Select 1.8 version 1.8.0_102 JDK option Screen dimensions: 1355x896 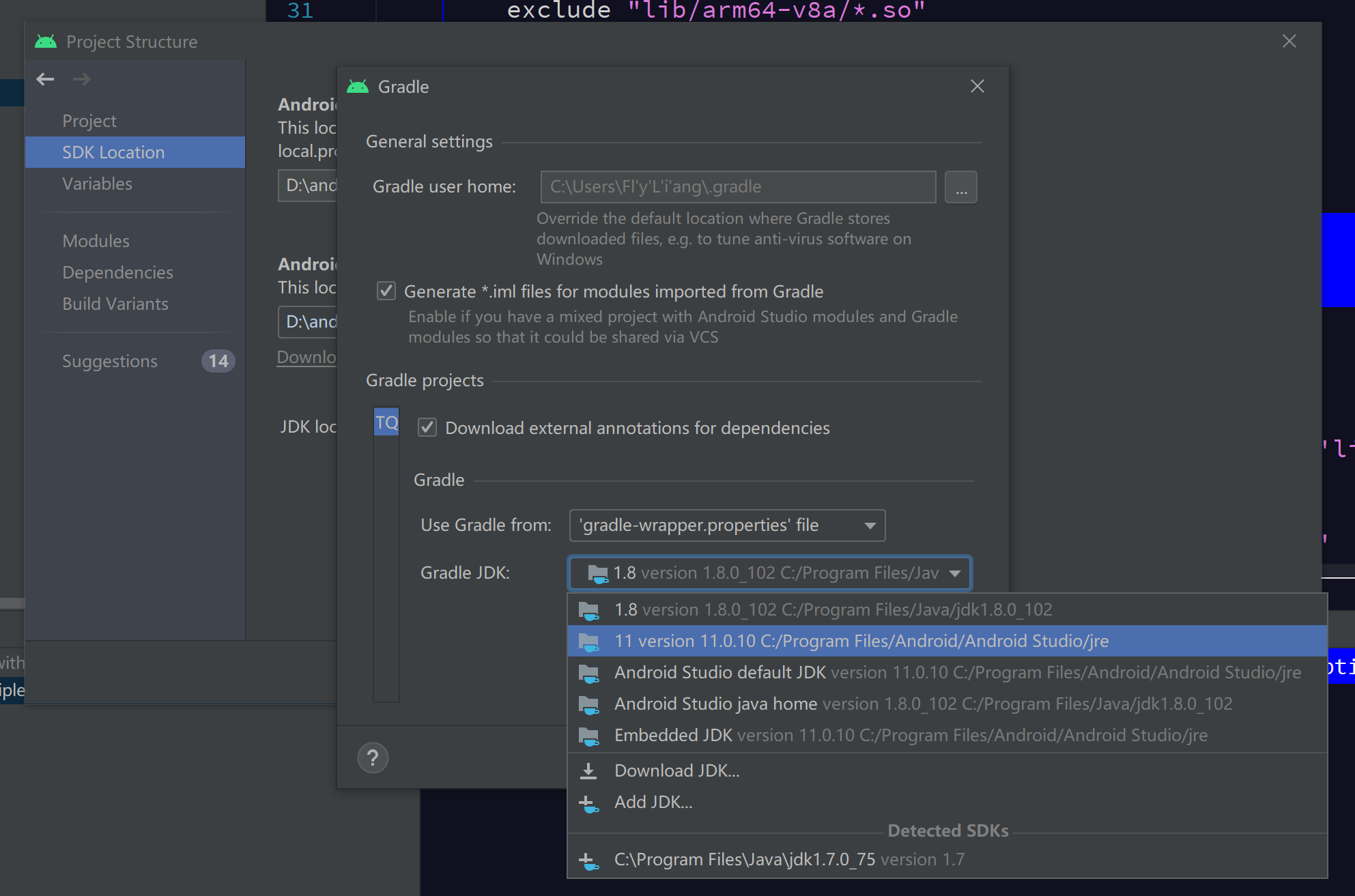(x=947, y=610)
